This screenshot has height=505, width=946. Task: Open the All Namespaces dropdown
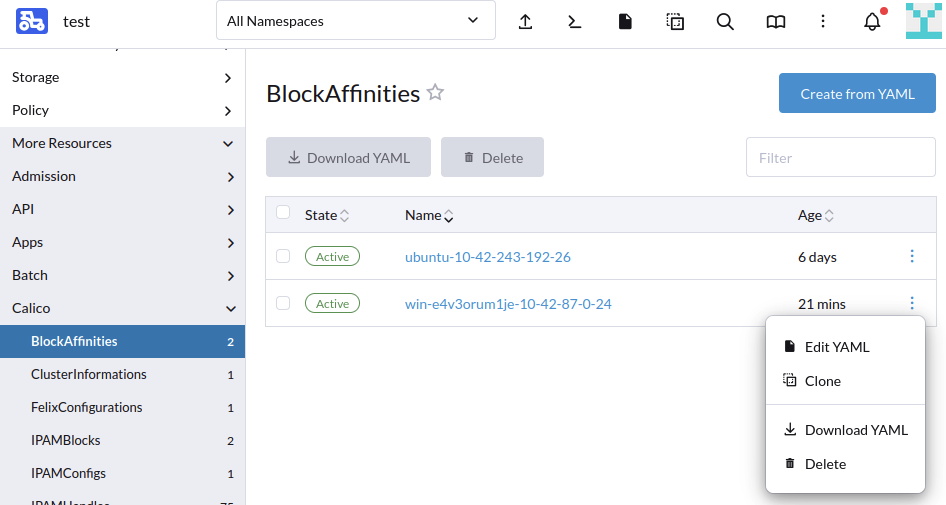(x=356, y=21)
